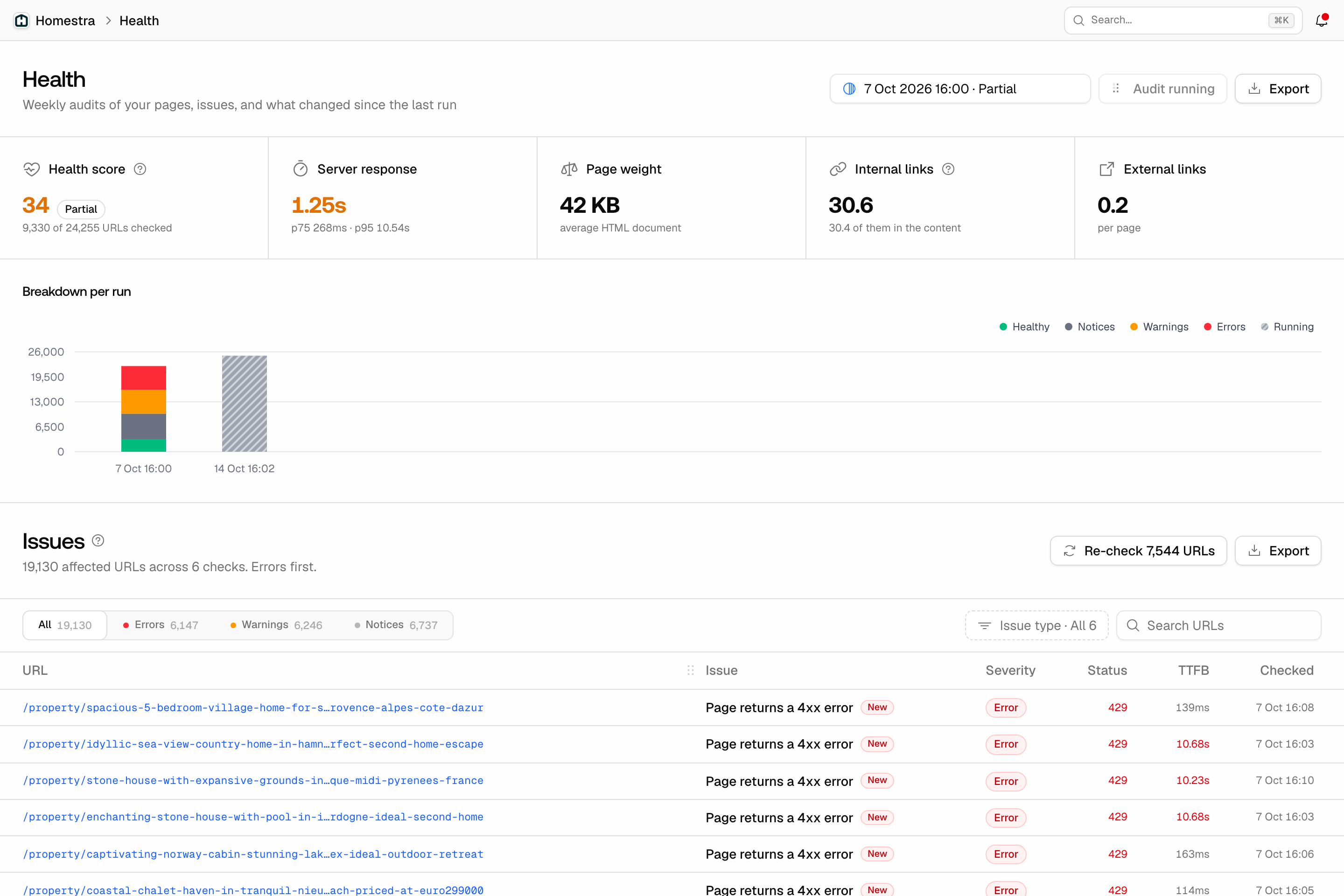Click the Partial badge beside score 34

tap(81, 209)
